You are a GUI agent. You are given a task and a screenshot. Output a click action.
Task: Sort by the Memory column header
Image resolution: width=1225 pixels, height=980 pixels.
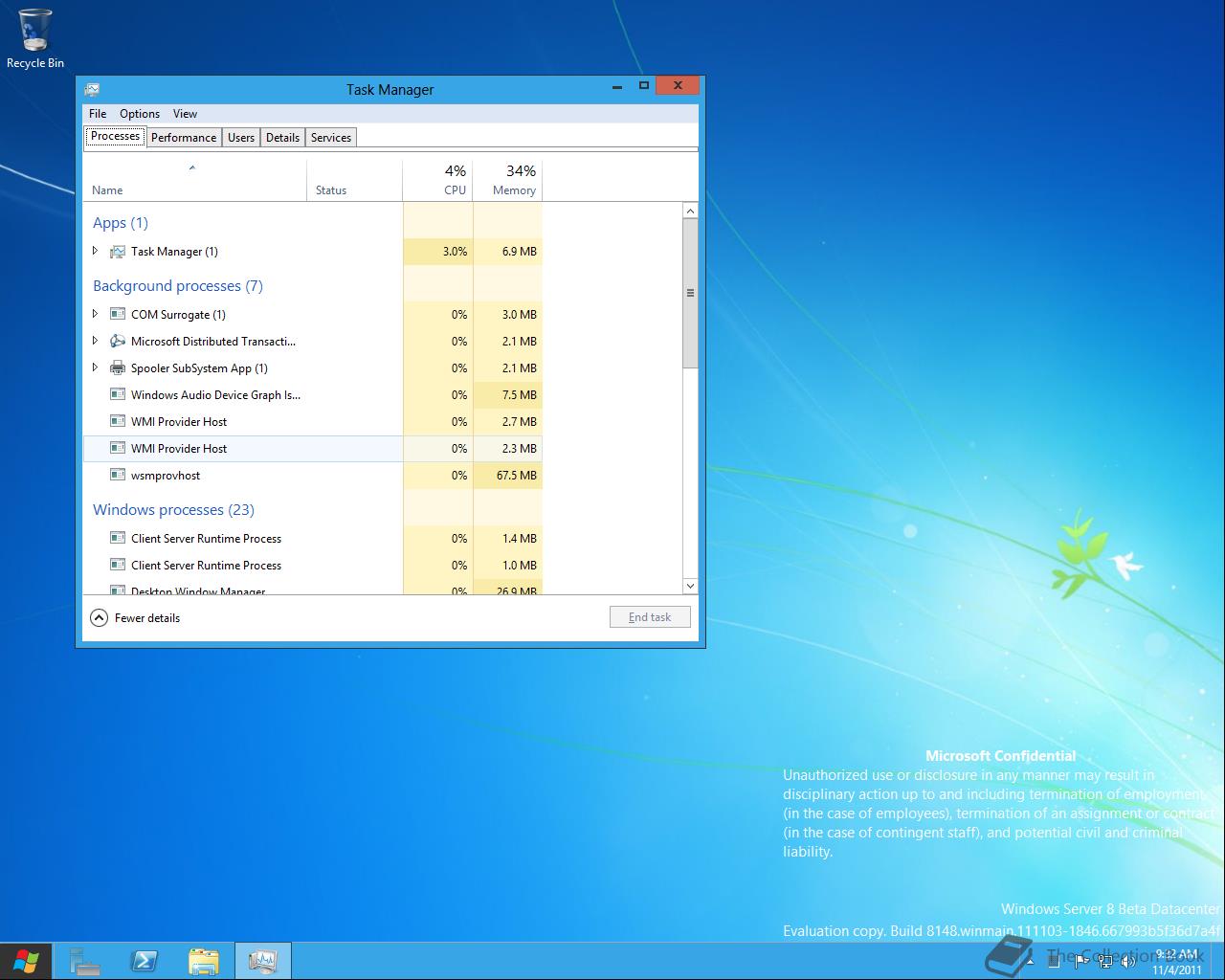508,180
